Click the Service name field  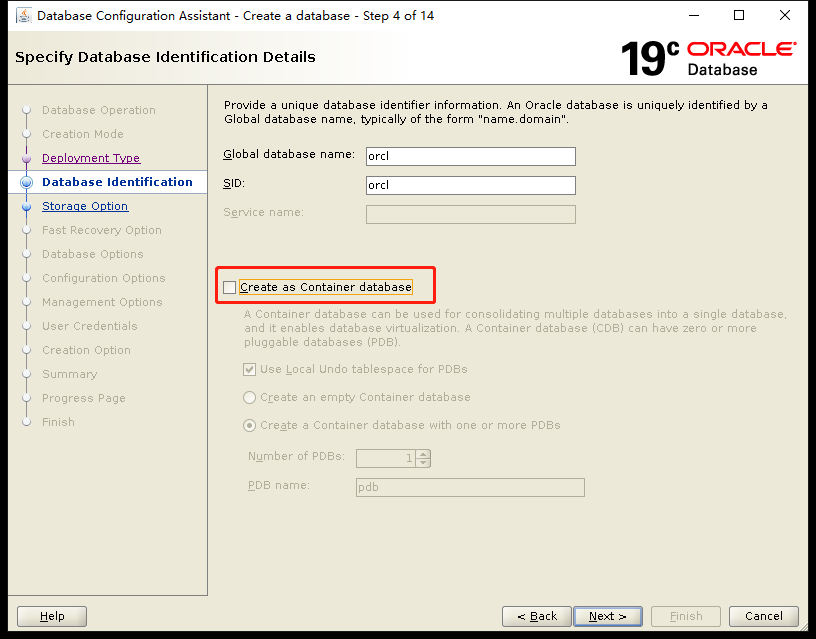[x=470, y=214]
